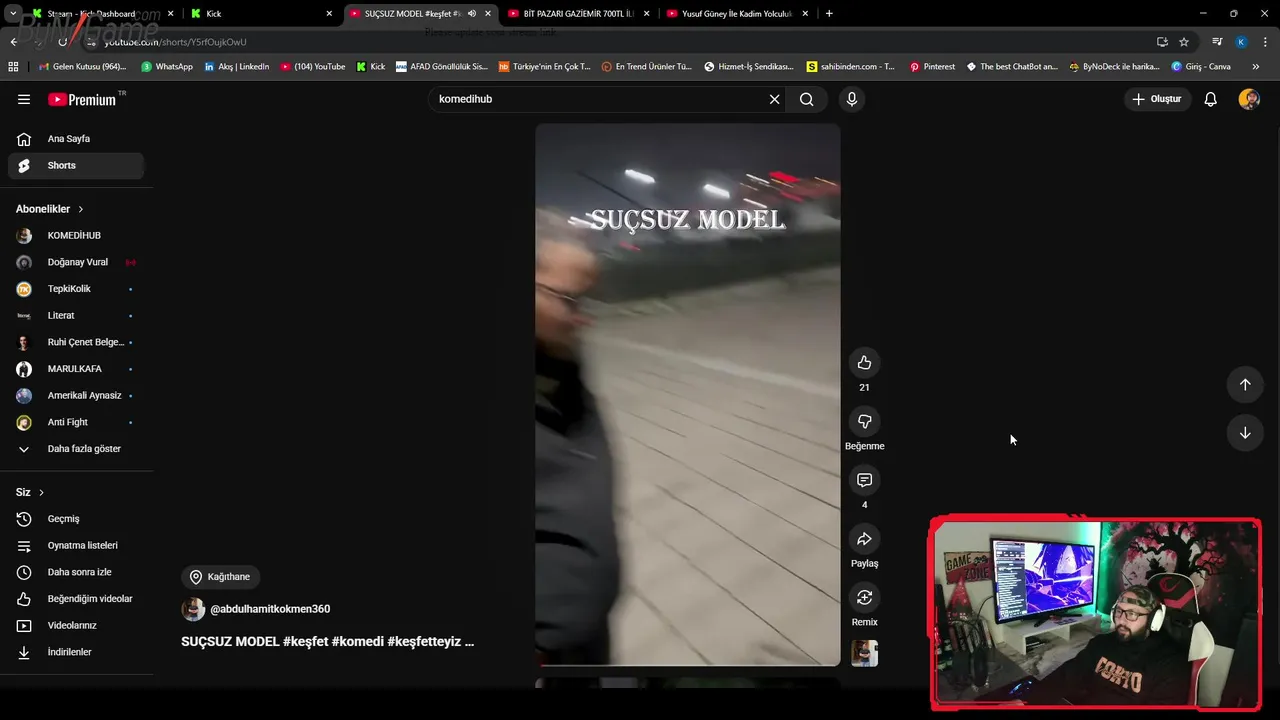Switch to Yusuf Güney İle Kadim tab
Viewport: 1280px width, 720px height.
tap(737, 14)
